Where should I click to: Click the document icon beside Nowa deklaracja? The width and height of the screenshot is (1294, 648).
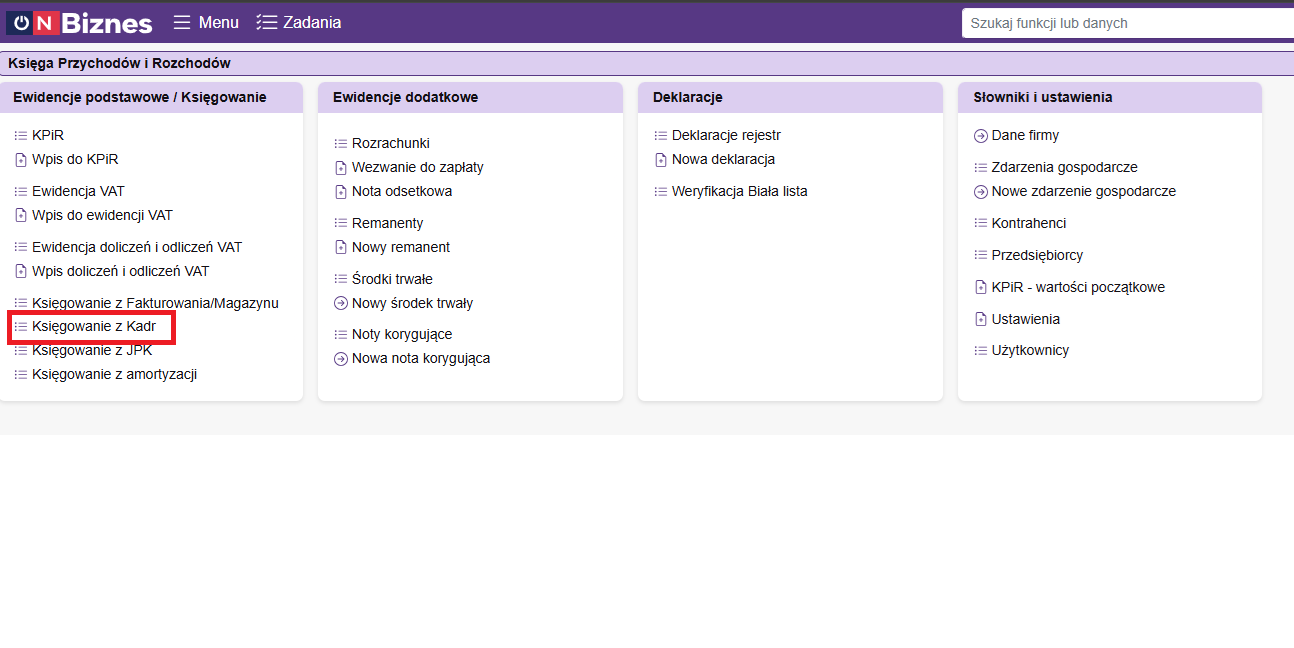point(661,159)
